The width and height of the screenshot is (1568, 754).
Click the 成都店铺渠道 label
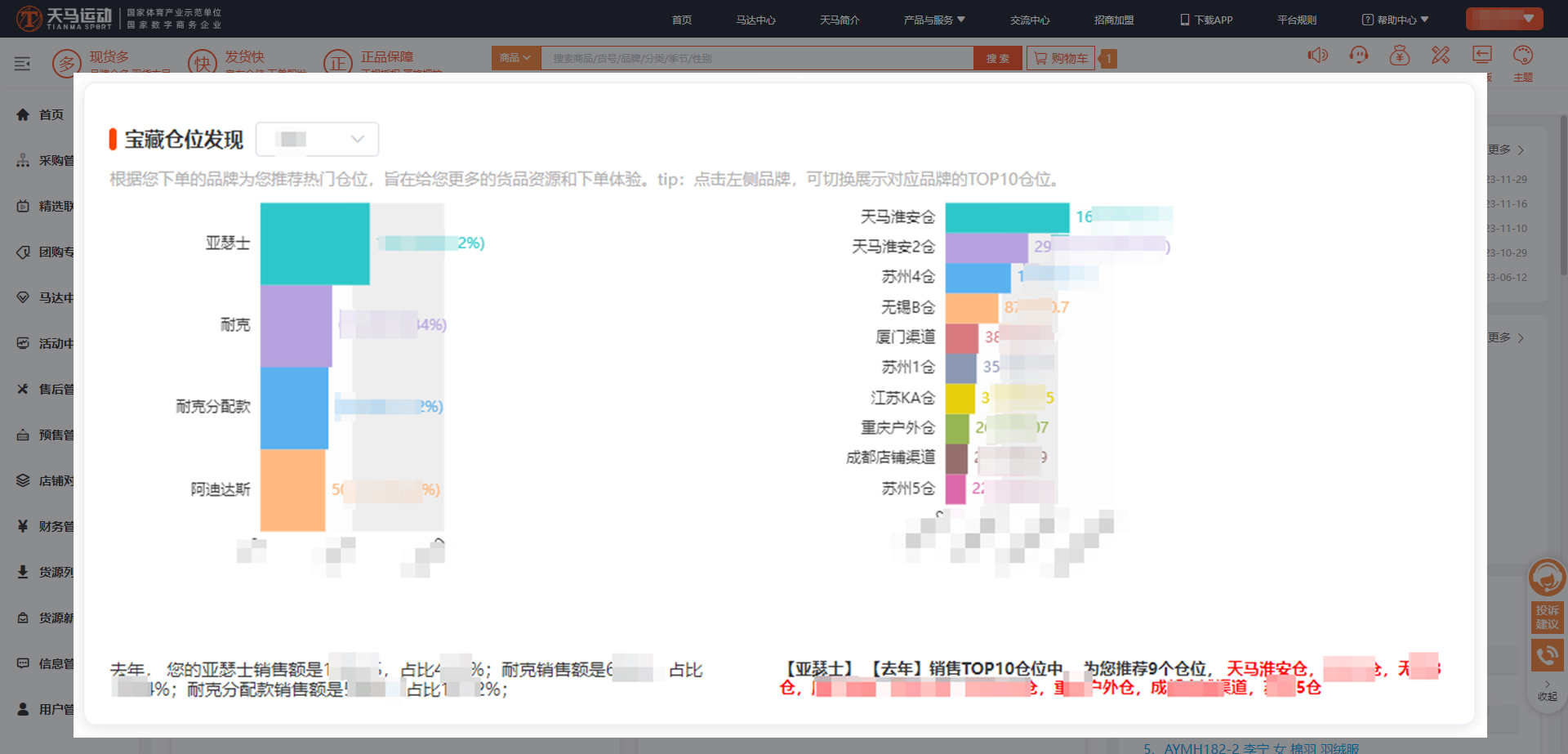[890, 457]
